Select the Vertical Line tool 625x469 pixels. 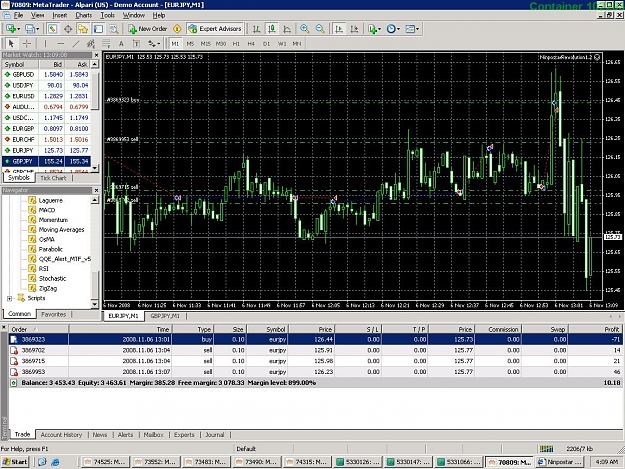point(45,43)
